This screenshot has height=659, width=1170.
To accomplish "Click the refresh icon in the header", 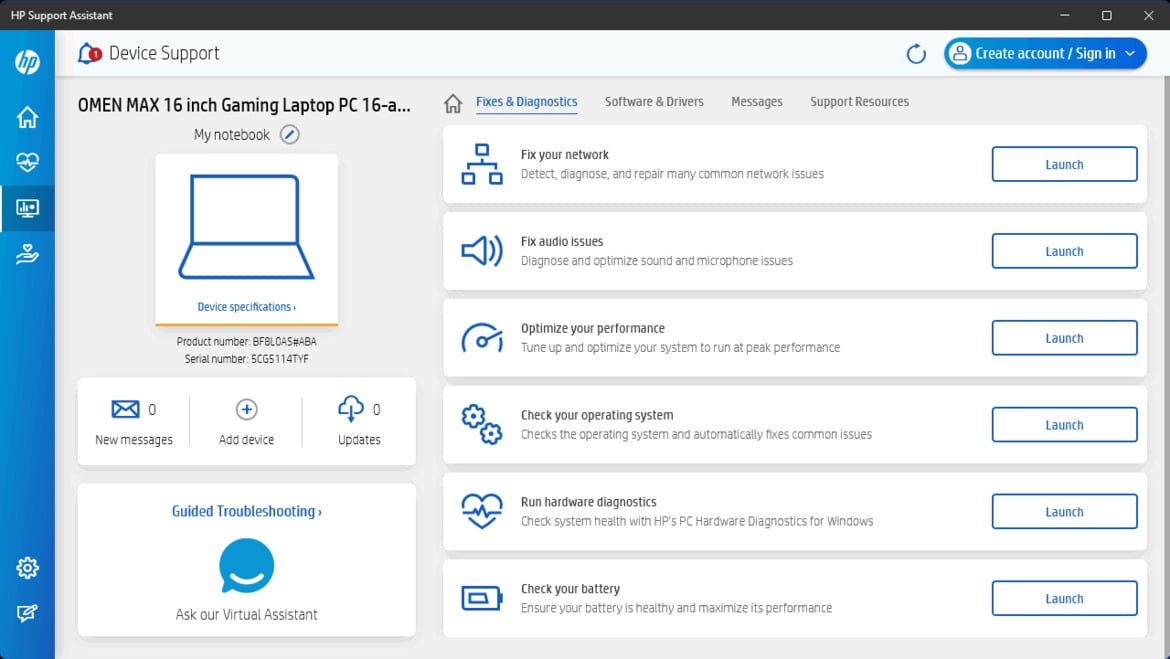I will click(916, 54).
